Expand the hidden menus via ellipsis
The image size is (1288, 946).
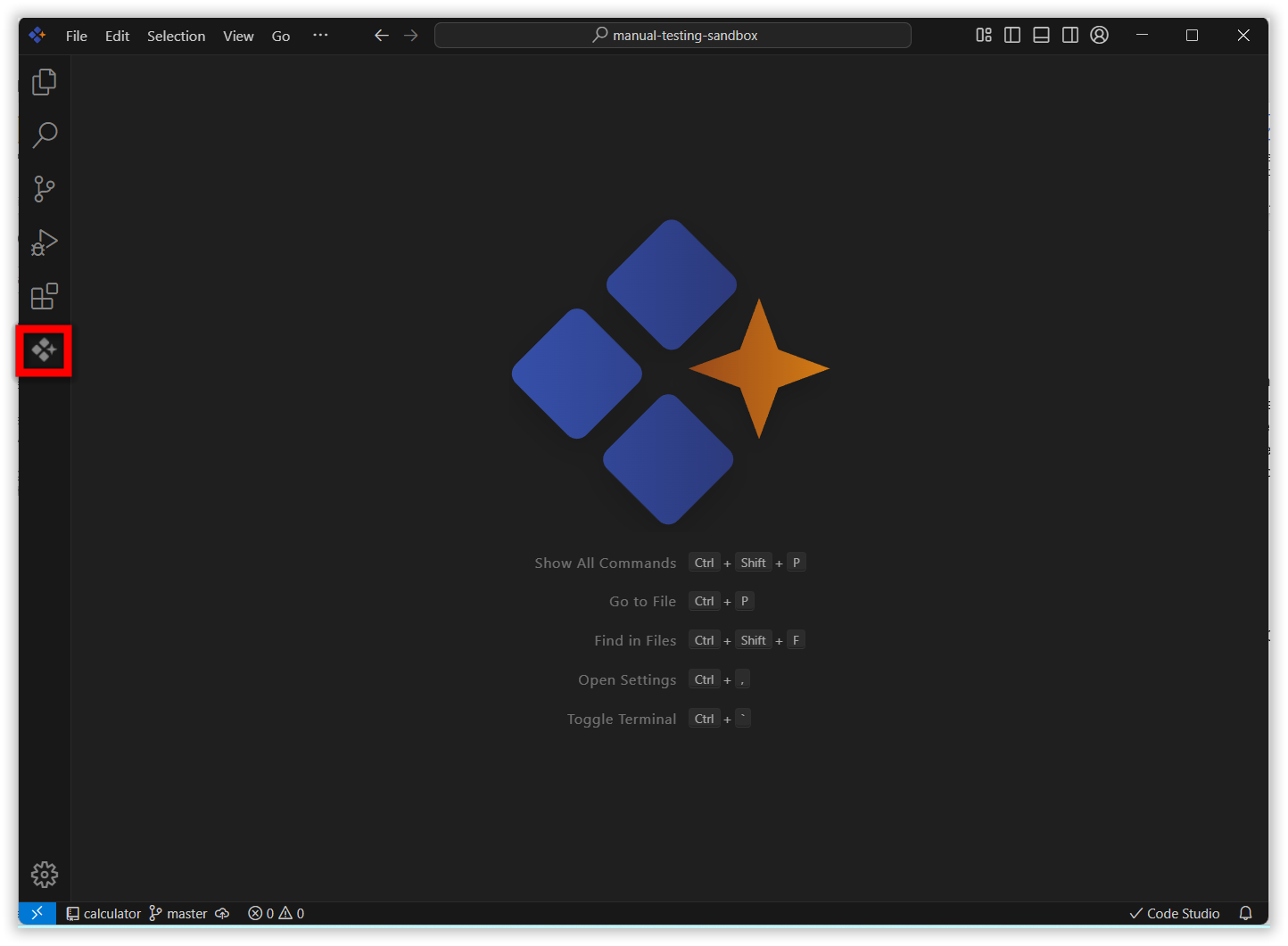[320, 36]
